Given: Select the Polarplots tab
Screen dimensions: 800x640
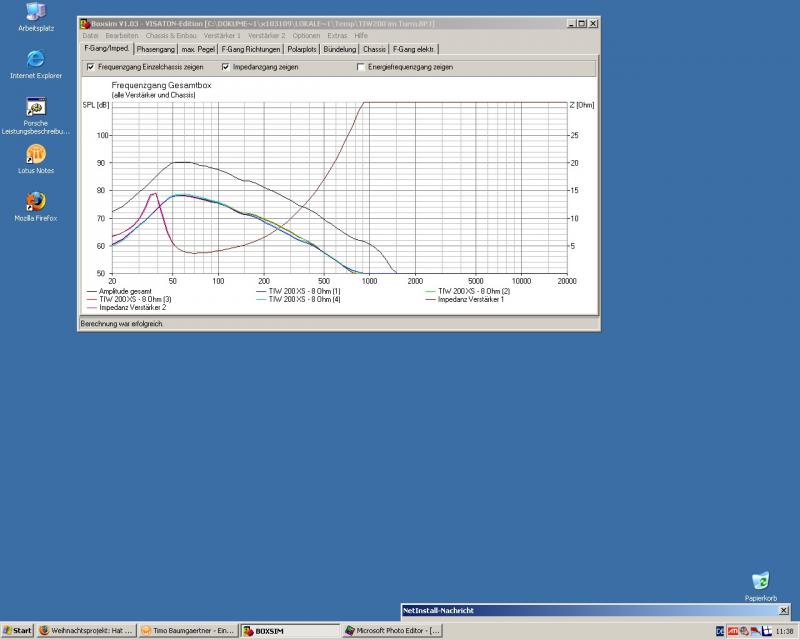Looking at the screenshot, I should (x=301, y=48).
